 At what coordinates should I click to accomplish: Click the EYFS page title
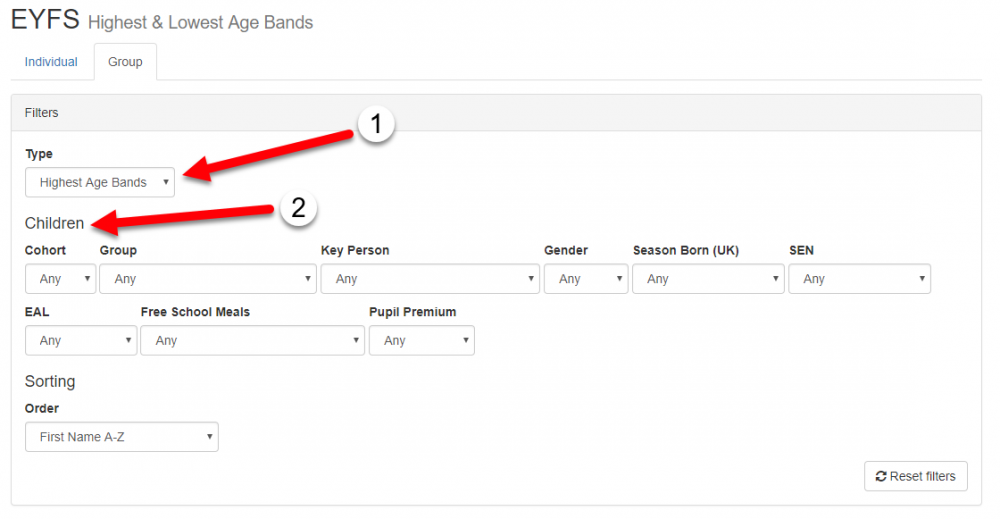pos(44,19)
